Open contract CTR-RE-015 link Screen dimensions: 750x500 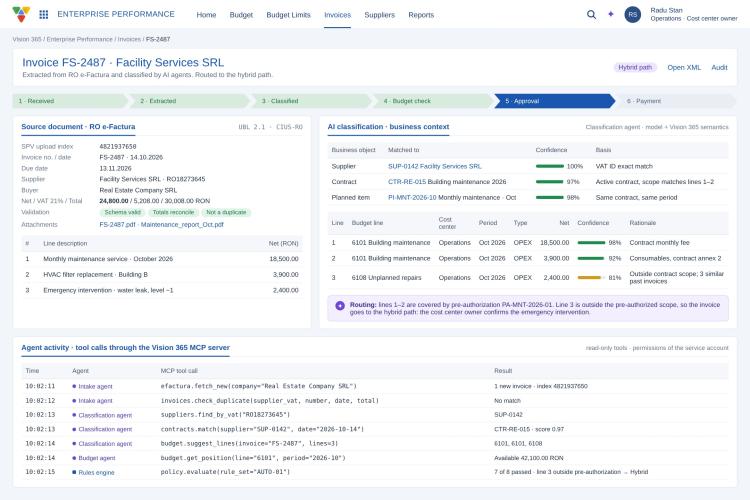[407, 182]
